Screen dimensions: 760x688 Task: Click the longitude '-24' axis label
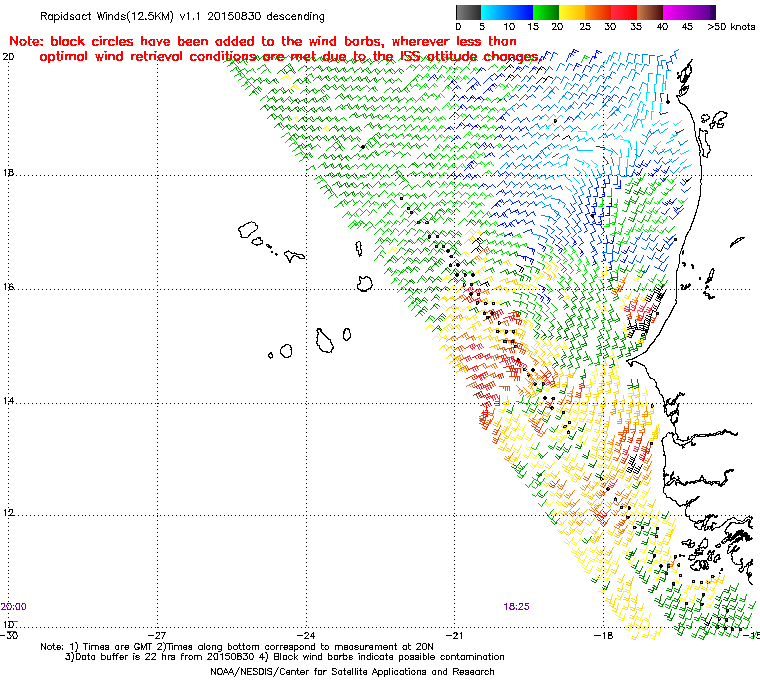coord(306,635)
